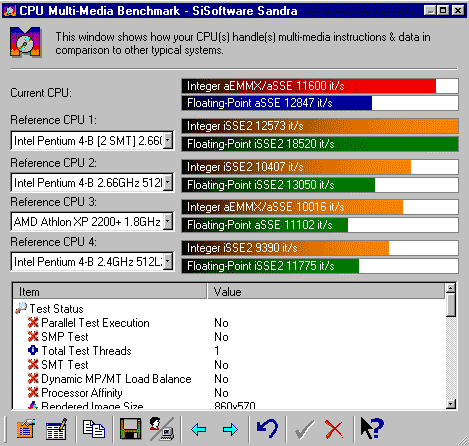Refresh the benchmark with the blue undo arrow
Screen dimensions: 469x446
tap(267, 428)
